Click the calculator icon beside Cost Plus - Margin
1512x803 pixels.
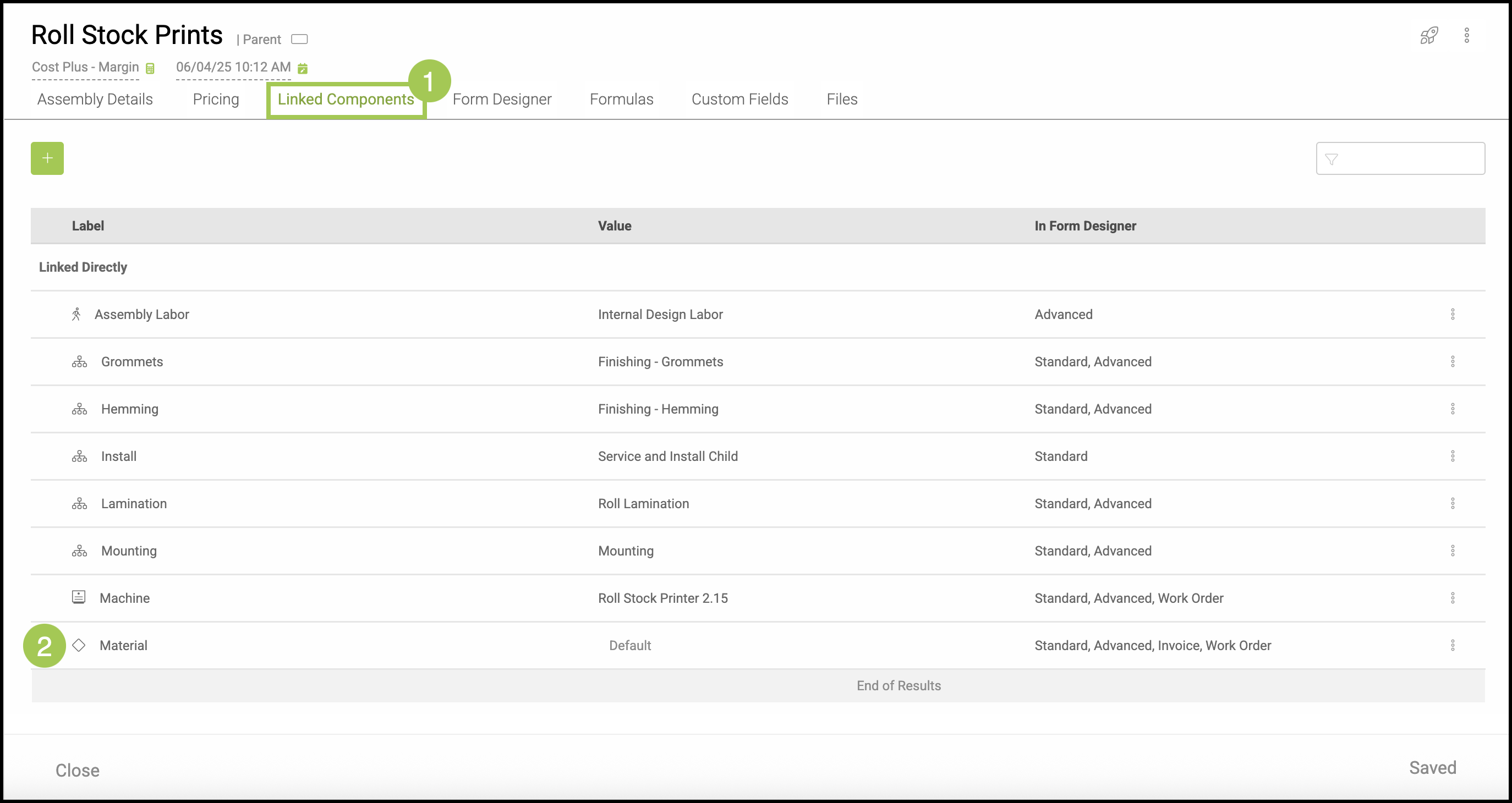150,69
